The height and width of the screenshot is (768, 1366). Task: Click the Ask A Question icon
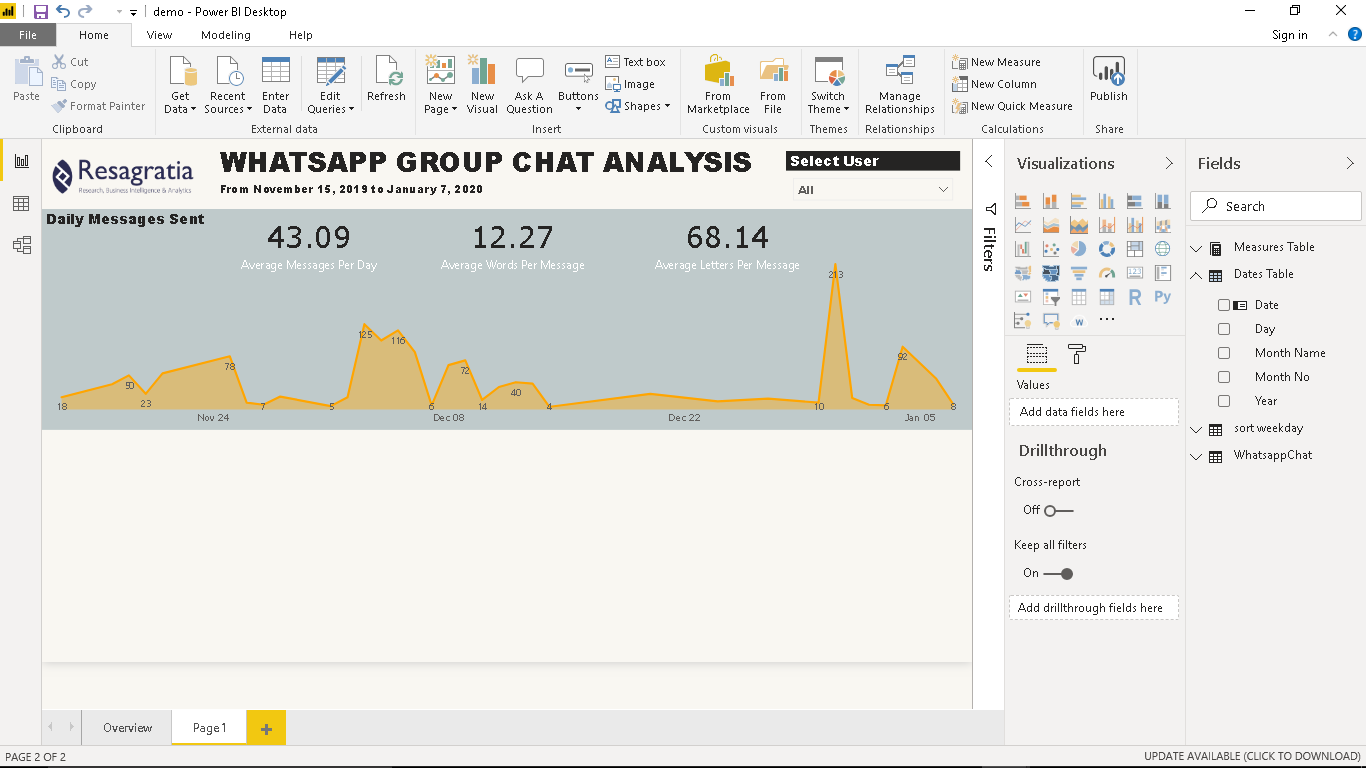(x=529, y=85)
